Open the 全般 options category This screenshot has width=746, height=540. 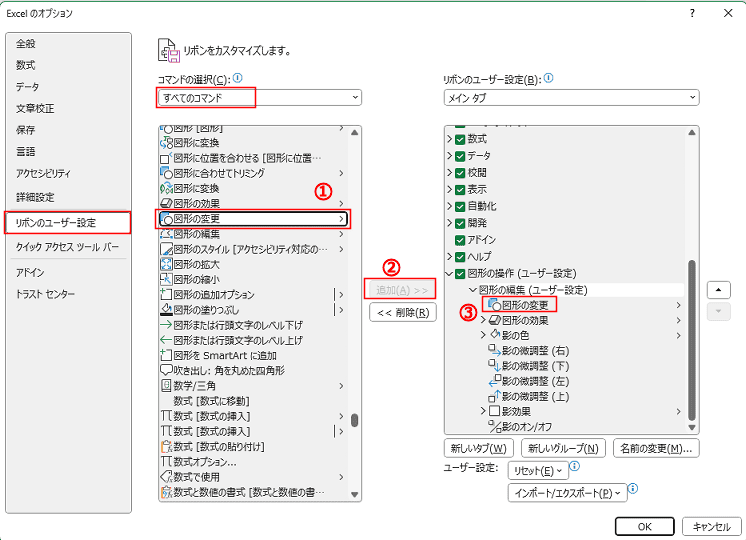[x=26, y=44]
